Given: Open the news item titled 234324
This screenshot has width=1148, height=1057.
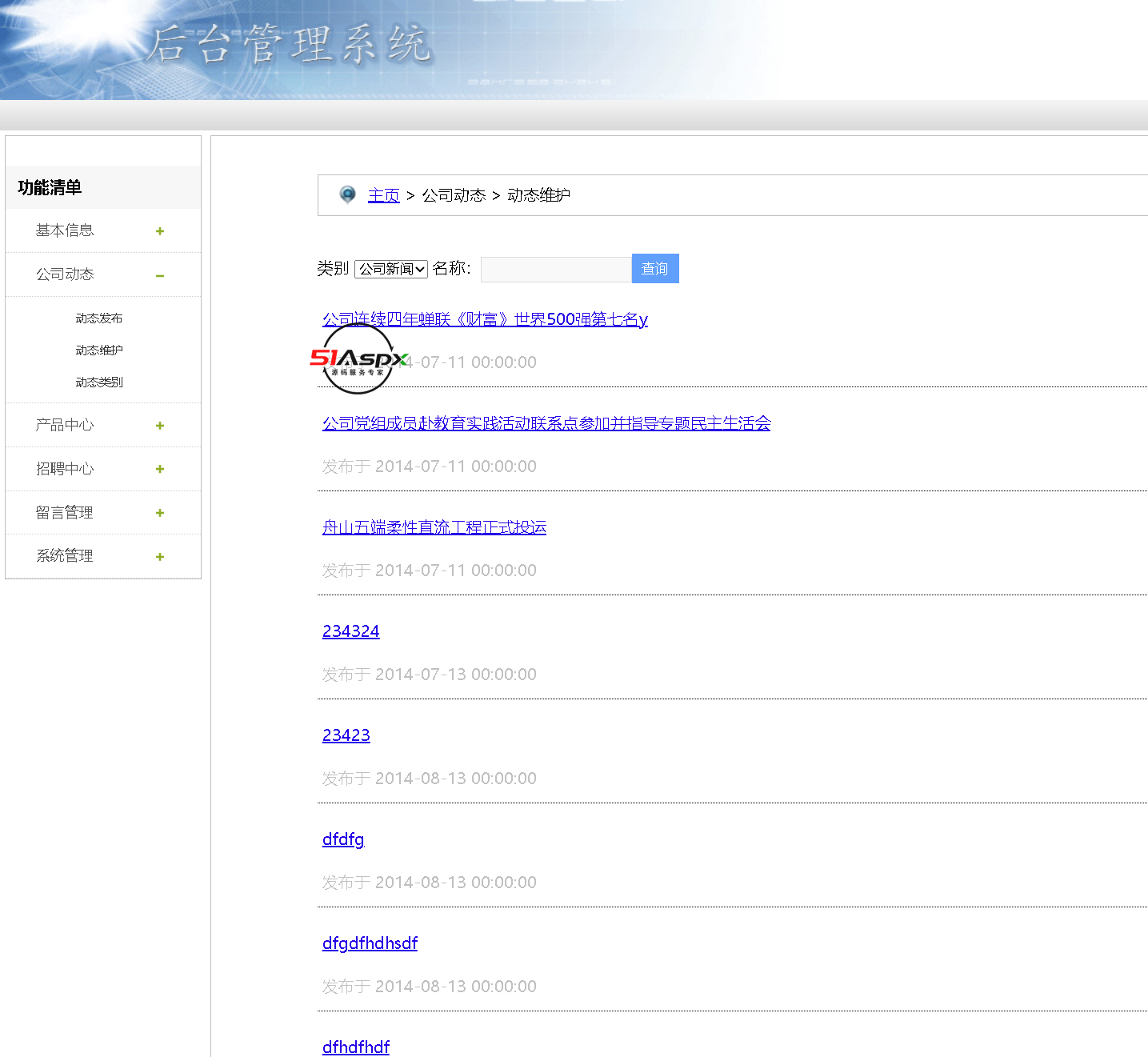Looking at the screenshot, I should point(350,631).
